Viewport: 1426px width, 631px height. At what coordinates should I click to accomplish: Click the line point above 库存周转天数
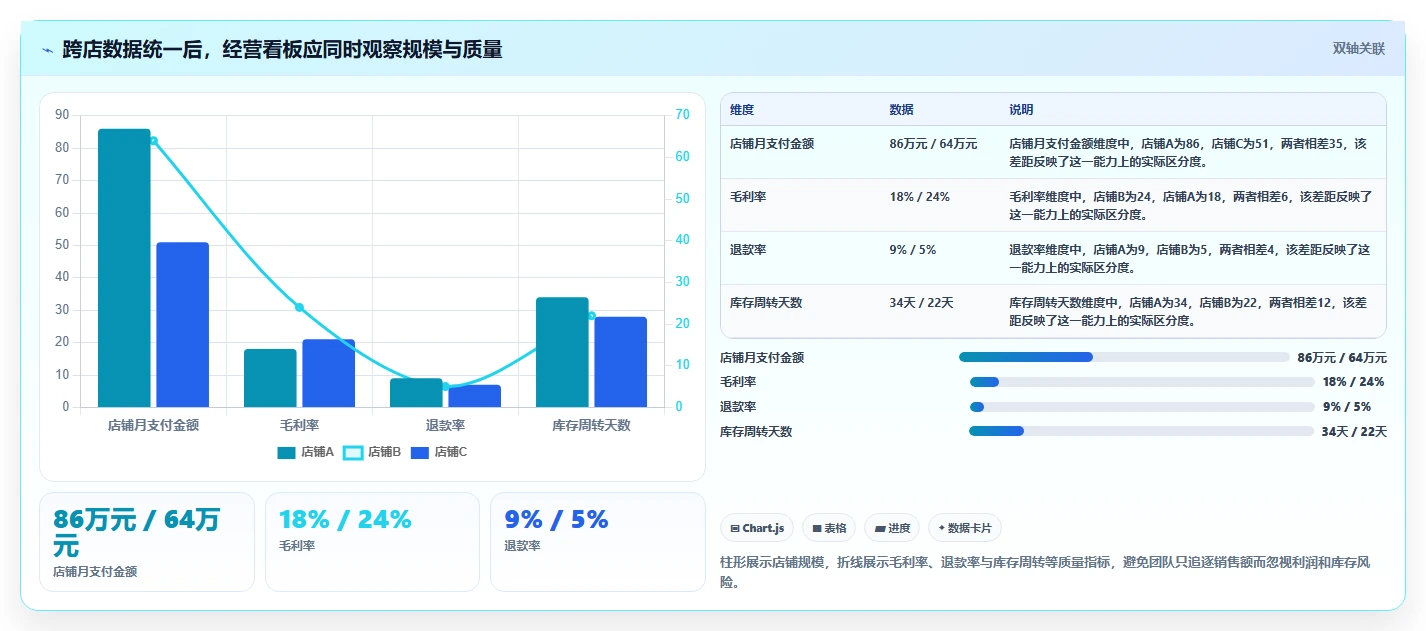point(591,316)
